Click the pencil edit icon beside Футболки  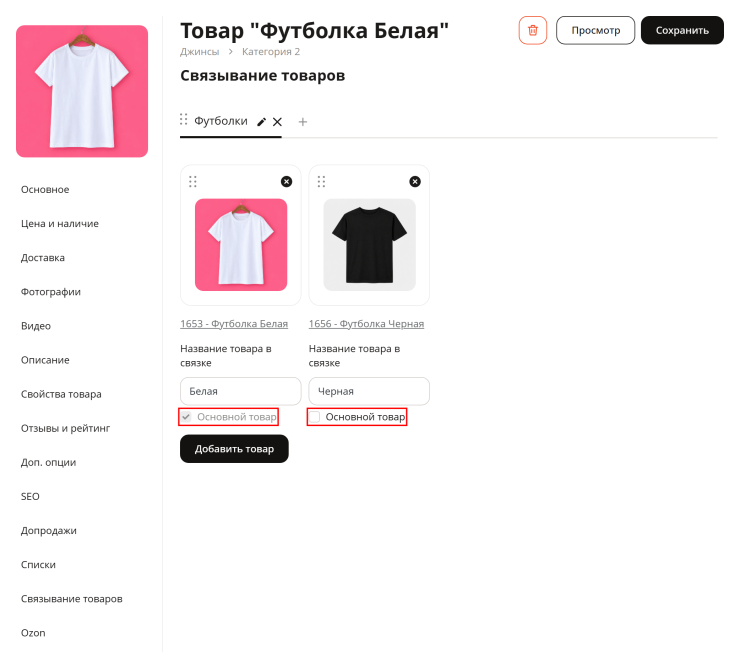261,122
